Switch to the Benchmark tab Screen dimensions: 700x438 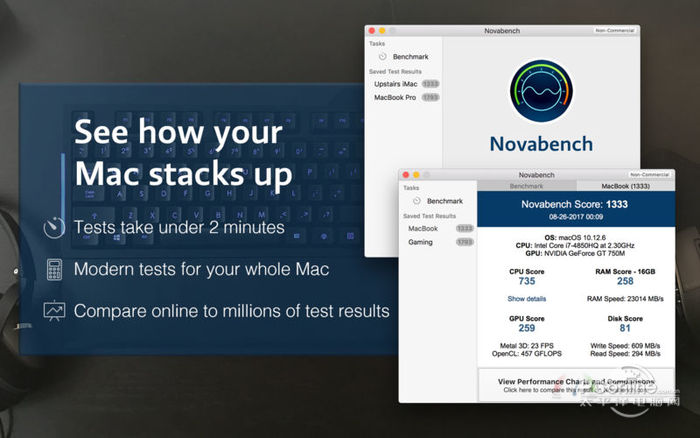click(x=527, y=186)
